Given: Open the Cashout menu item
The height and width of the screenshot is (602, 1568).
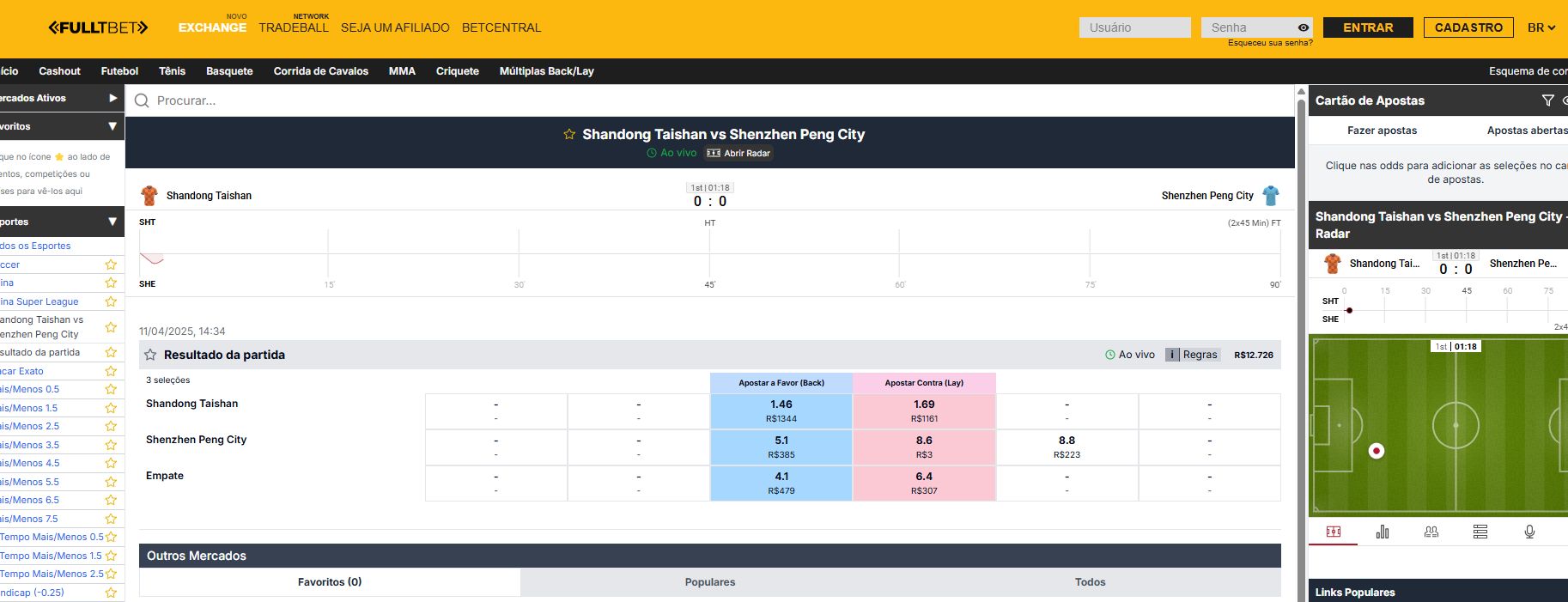Looking at the screenshot, I should pyautogui.click(x=59, y=71).
